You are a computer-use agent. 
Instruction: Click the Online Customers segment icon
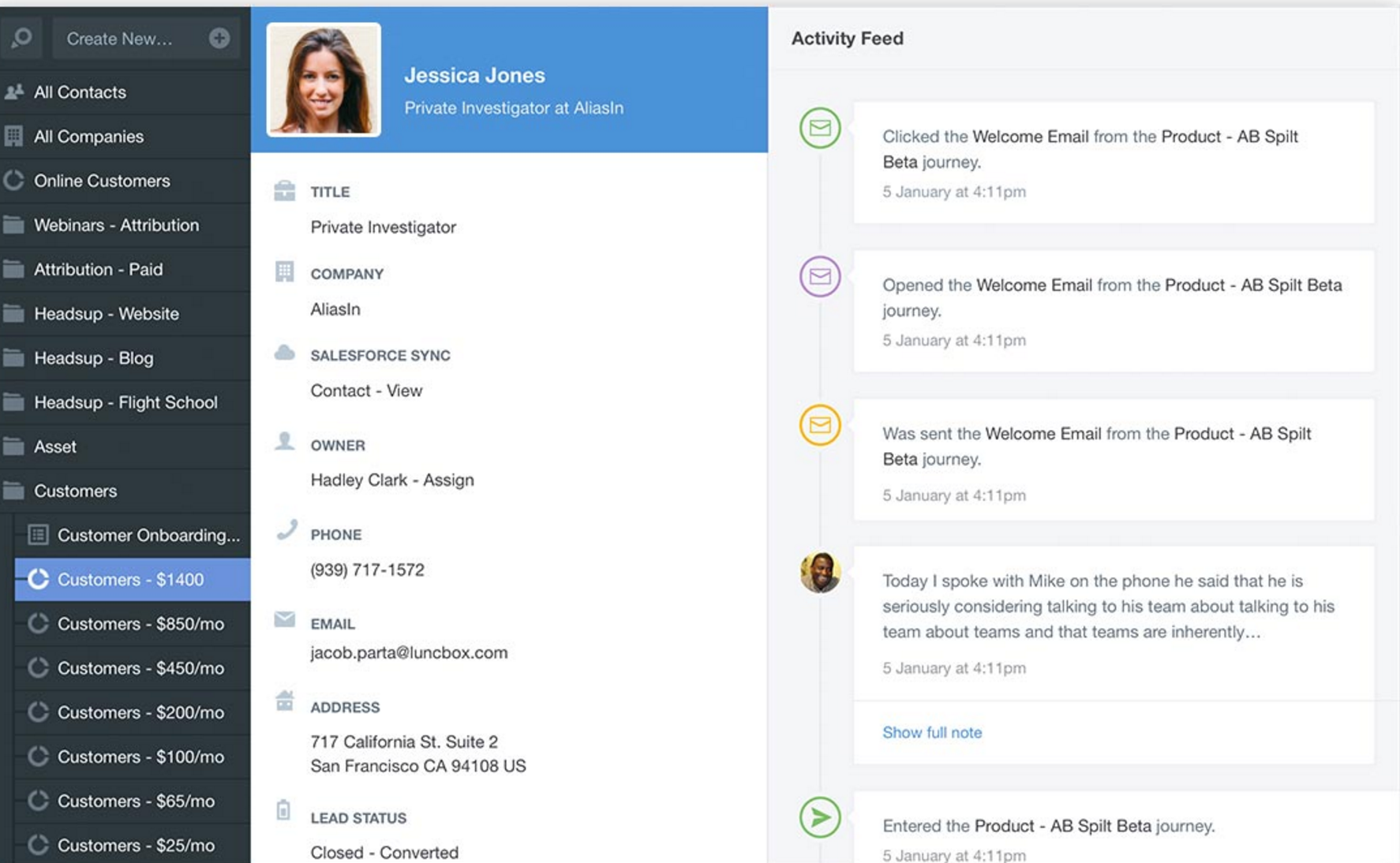click(14, 181)
